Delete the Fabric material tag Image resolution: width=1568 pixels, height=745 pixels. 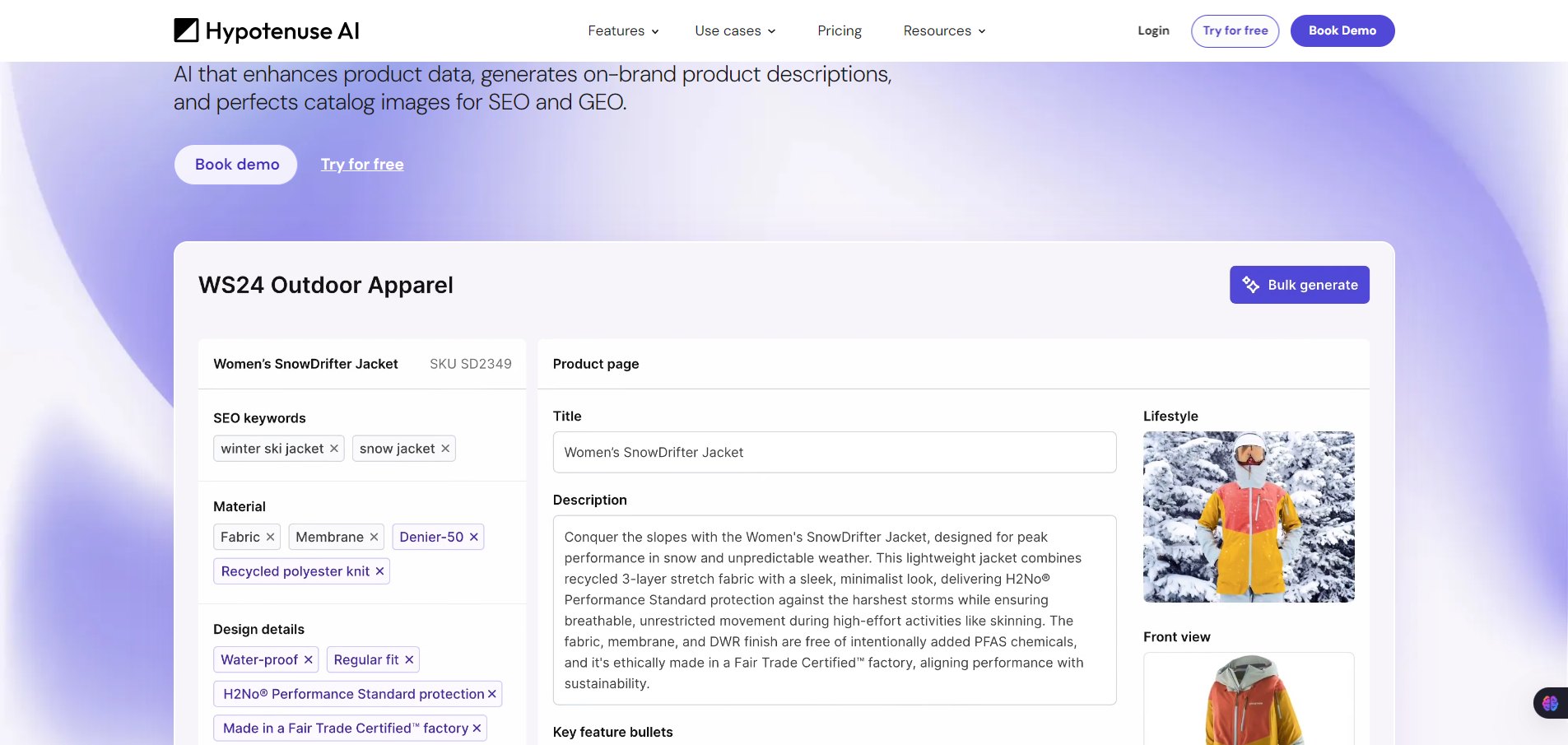pyautogui.click(x=270, y=537)
